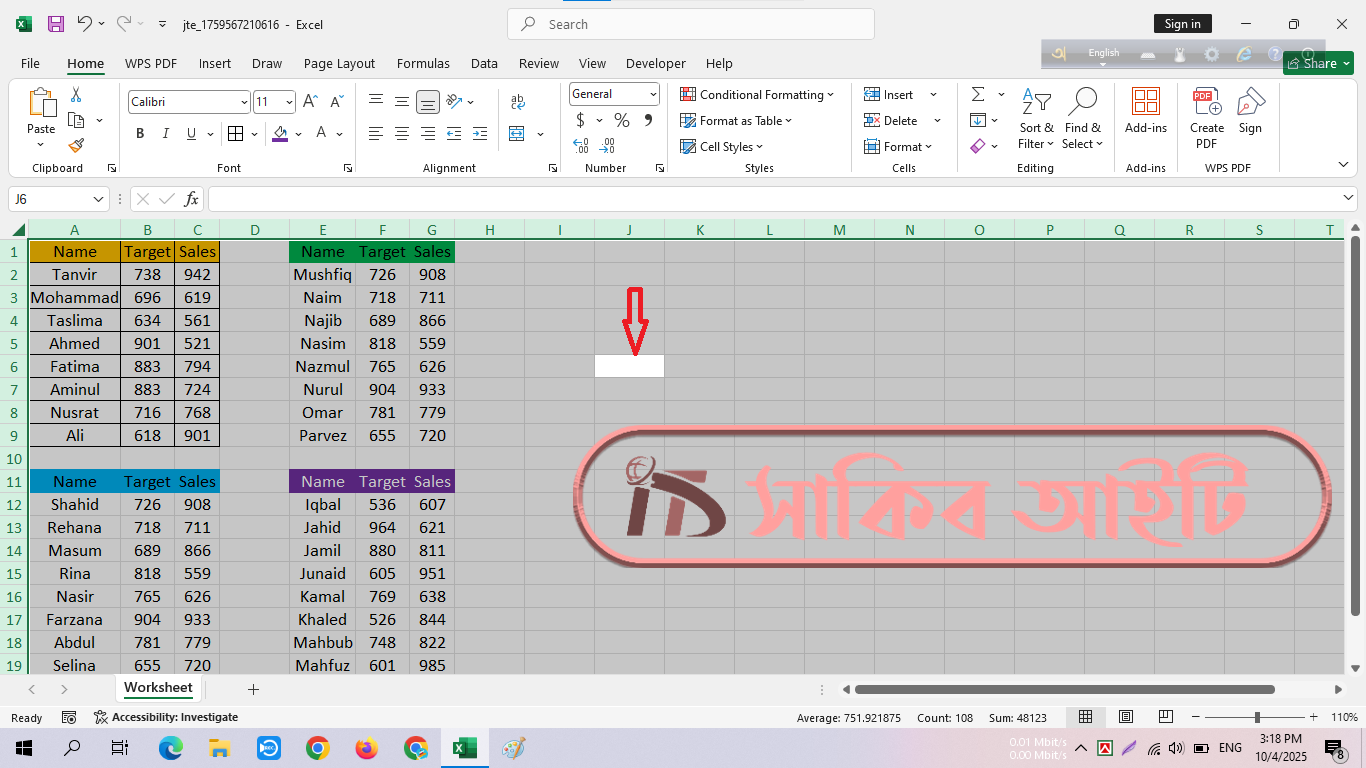This screenshot has width=1366, height=768.
Task: Switch to Page Layout view in status bar
Action: pyautogui.click(x=1126, y=717)
